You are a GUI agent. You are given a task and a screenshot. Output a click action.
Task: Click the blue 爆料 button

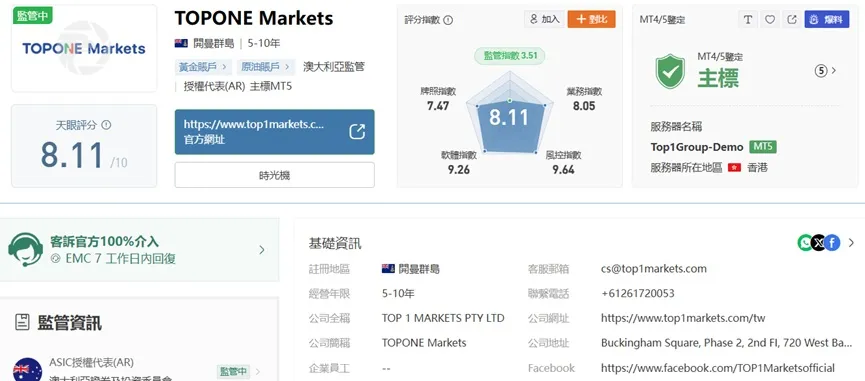coord(827,19)
